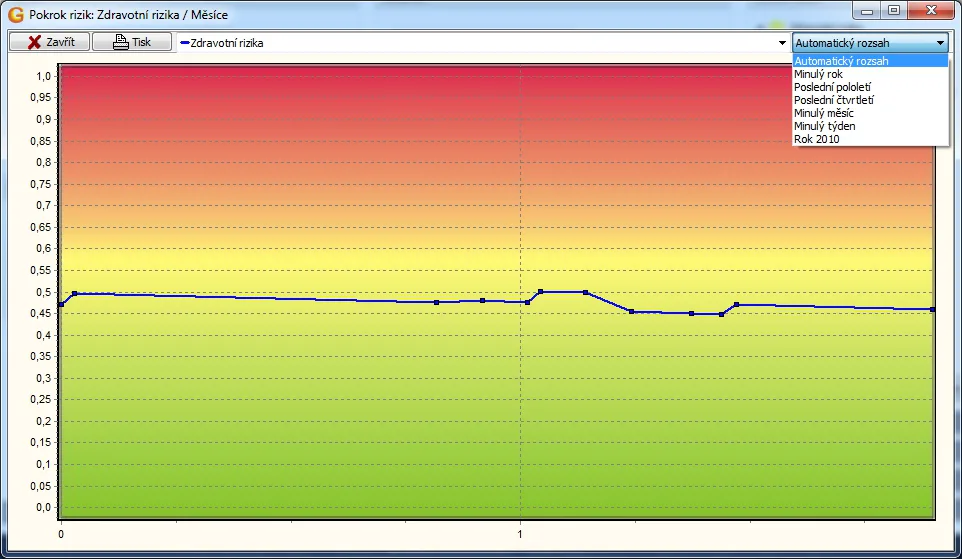Select Minulý týden range option
Viewport: 962px width, 559px height.
[x=824, y=126]
